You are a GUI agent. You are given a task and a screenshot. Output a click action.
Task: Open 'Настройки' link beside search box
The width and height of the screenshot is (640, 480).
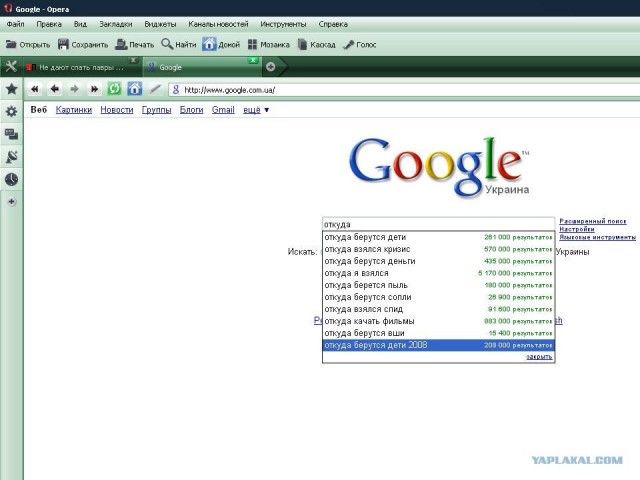pyautogui.click(x=577, y=229)
